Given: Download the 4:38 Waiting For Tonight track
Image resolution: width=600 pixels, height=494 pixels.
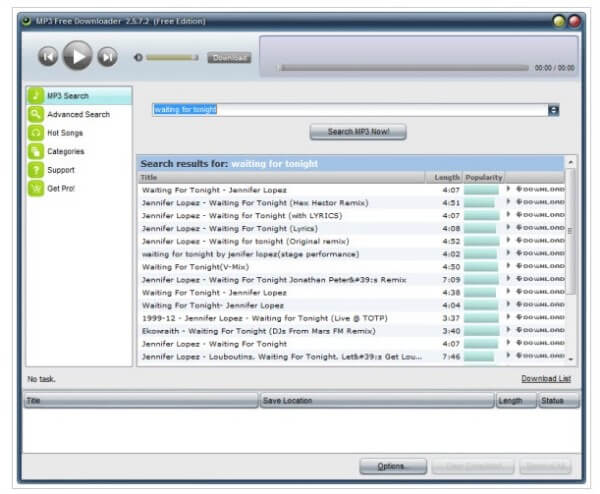Looking at the screenshot, I should click(x=540, y=292).
